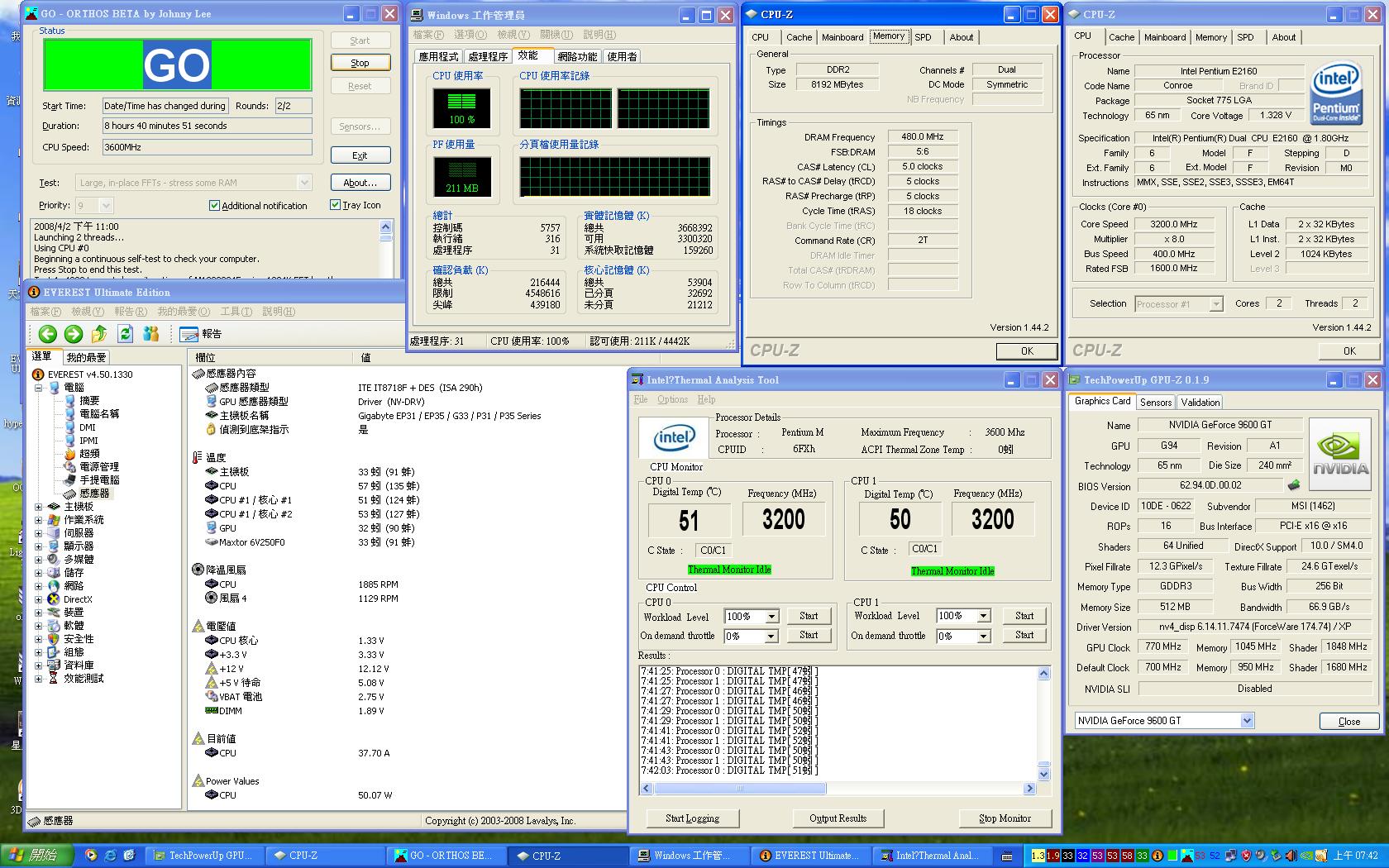Viewport: 1389px width, 868px height.
Task: Open CPU 0 On demand throttle dropdown
Action: click(771, 636)
